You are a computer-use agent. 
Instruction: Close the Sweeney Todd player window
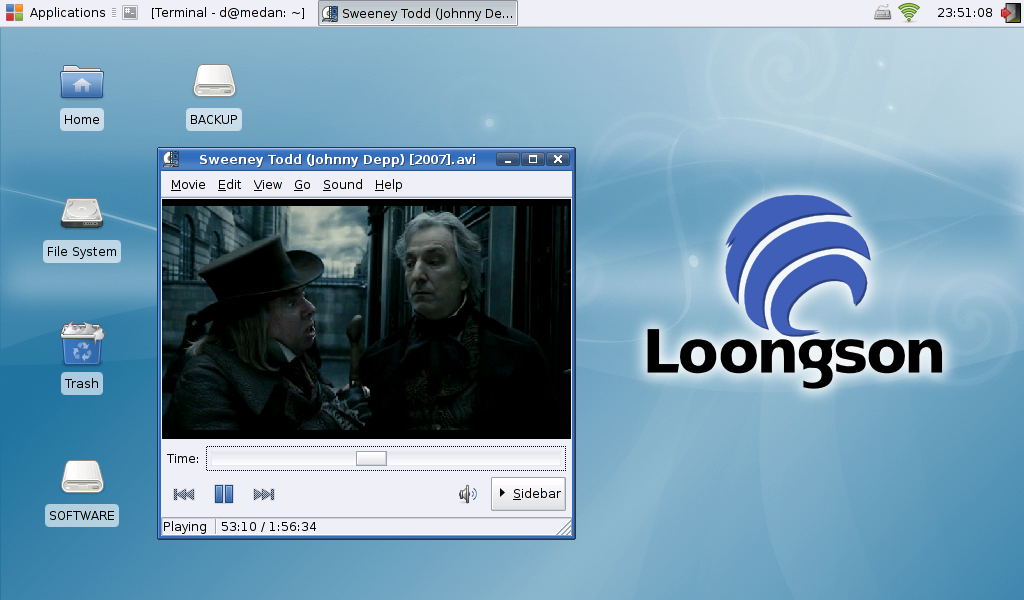[558, 159]
